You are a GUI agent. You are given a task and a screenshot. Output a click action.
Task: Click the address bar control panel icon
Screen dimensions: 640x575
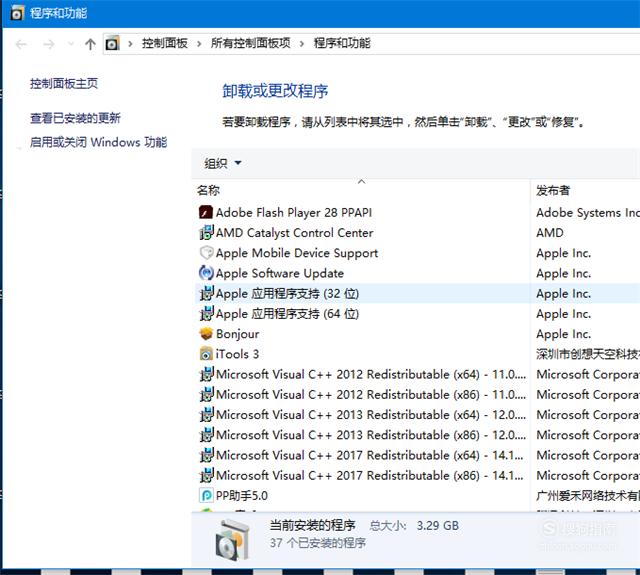[x=112, y=43]
